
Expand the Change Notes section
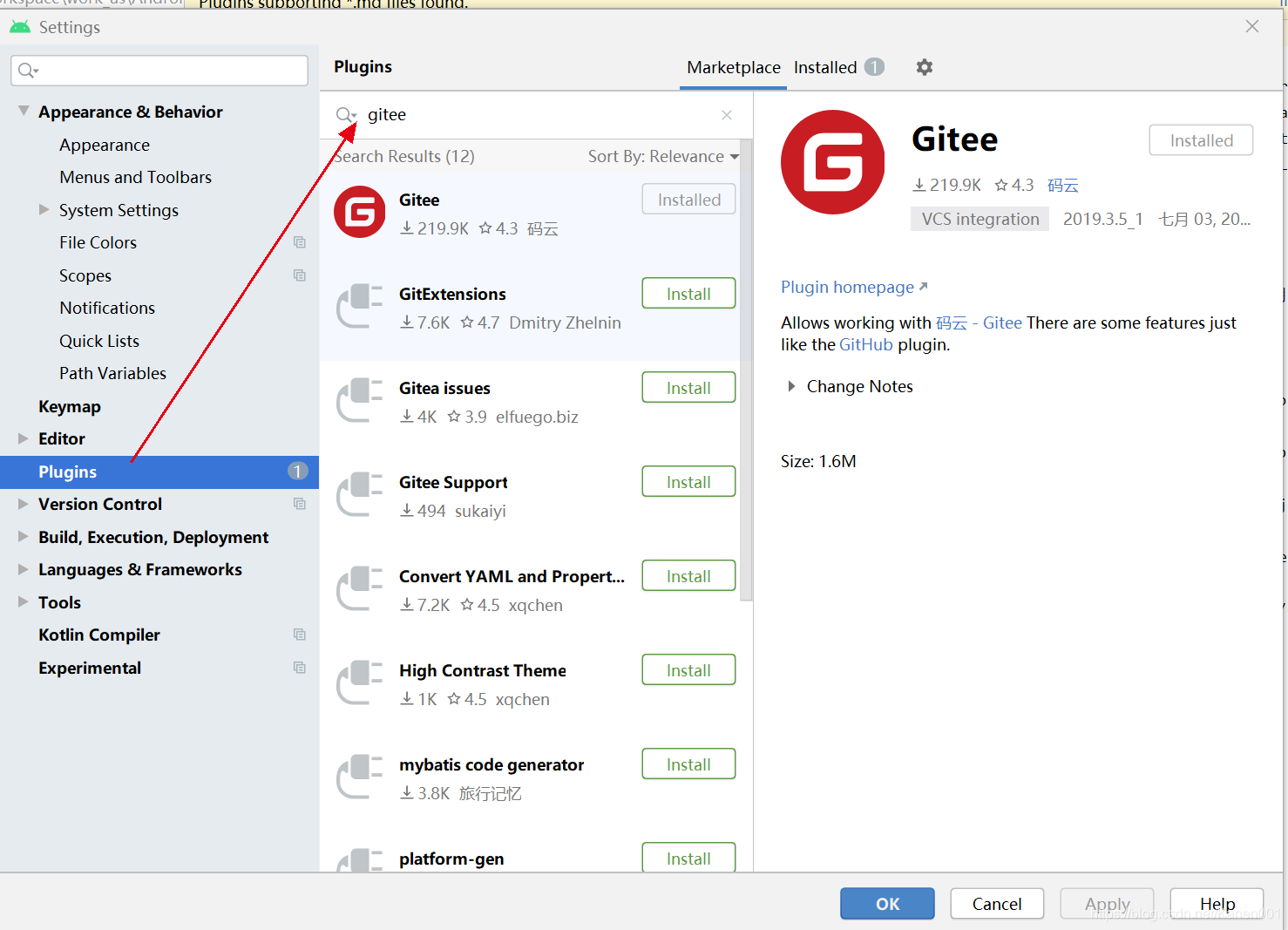(x=791, y=386)
